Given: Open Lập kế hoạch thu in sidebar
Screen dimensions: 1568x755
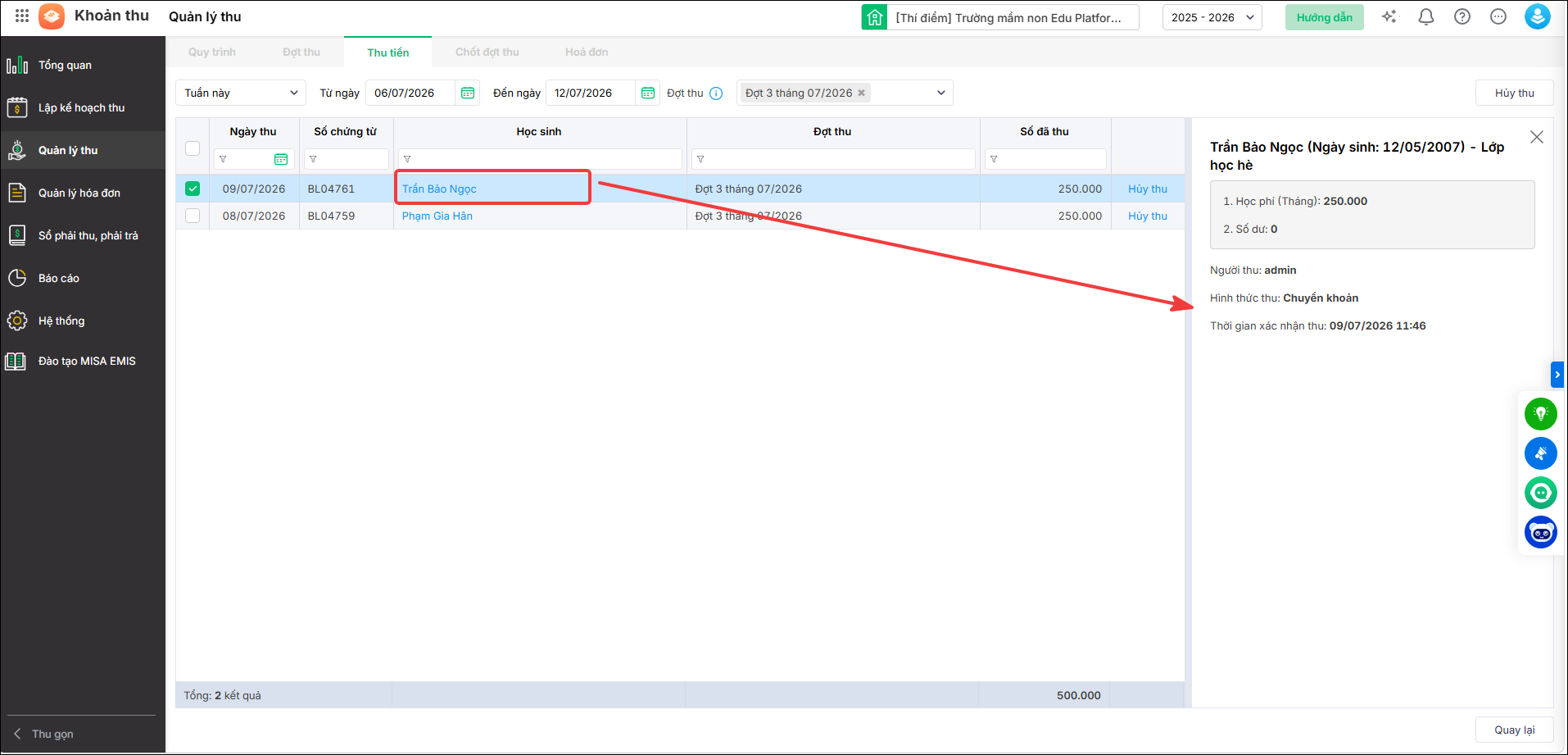Looking at the screenshot, I should (83, 107).
